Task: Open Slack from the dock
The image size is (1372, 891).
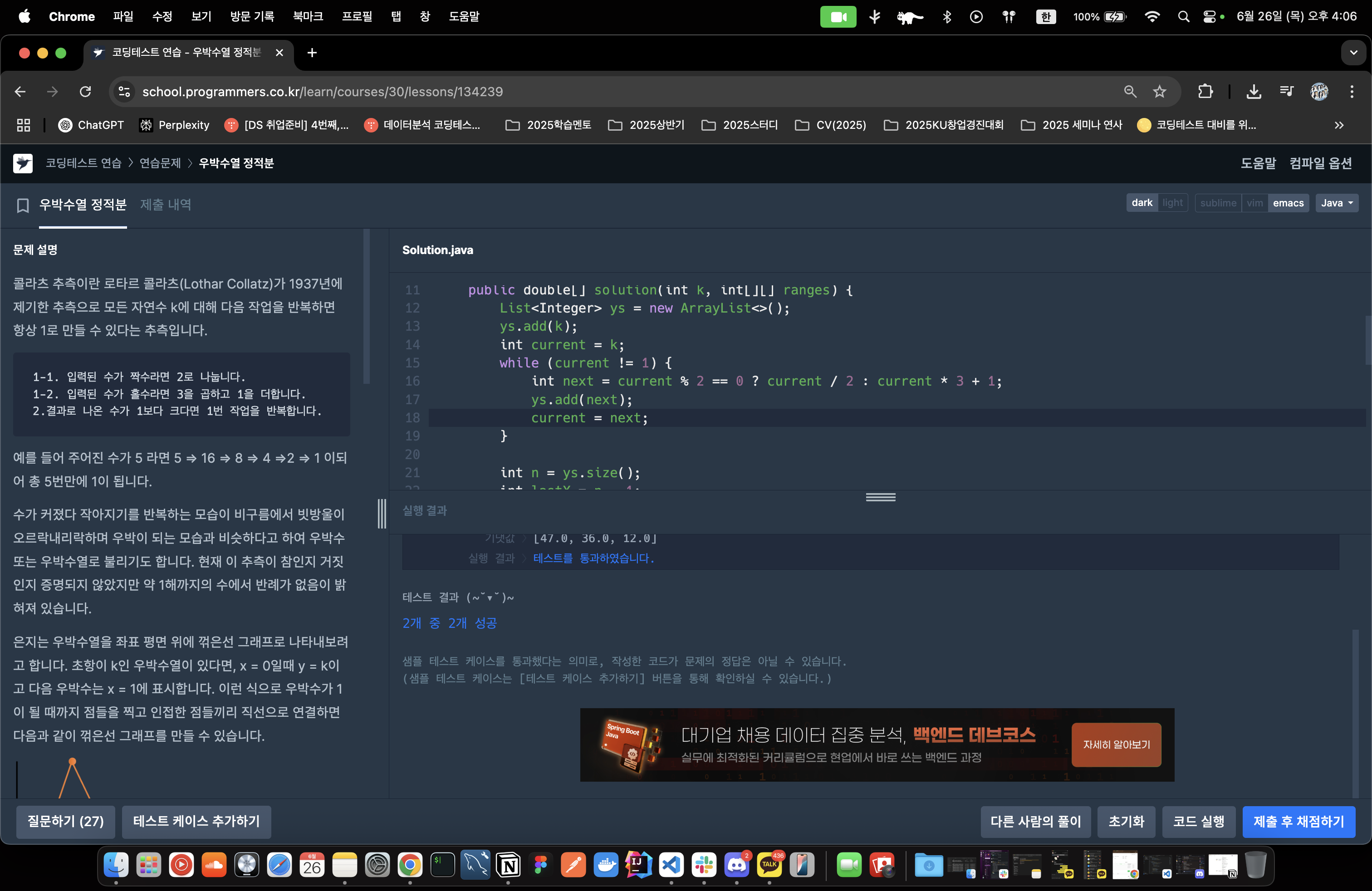Action: (704, 865)
